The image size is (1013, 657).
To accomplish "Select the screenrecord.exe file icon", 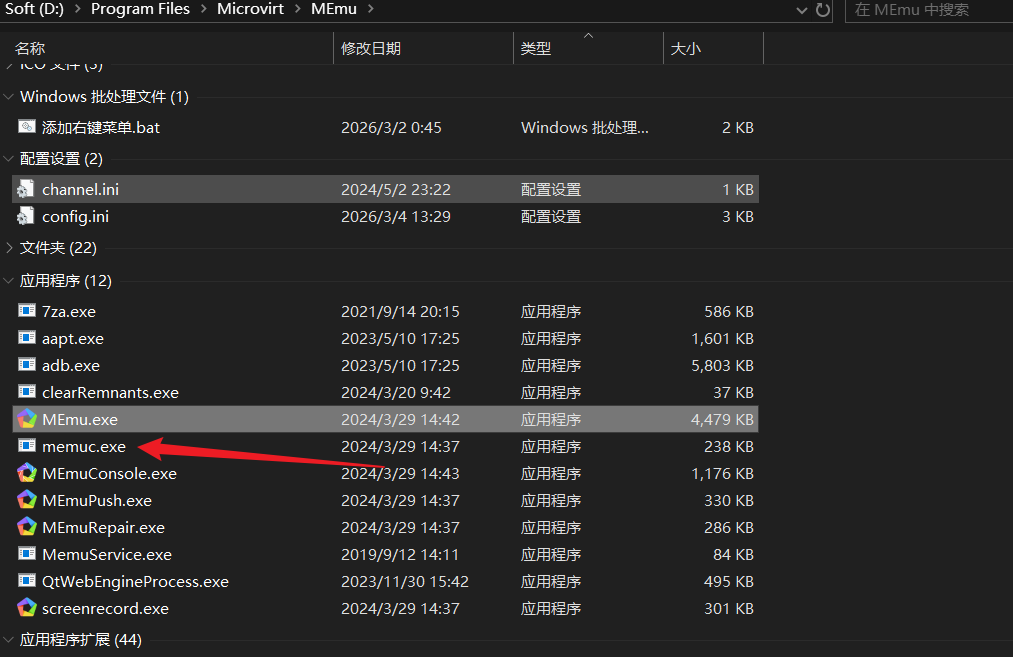I will pos(27,608).
